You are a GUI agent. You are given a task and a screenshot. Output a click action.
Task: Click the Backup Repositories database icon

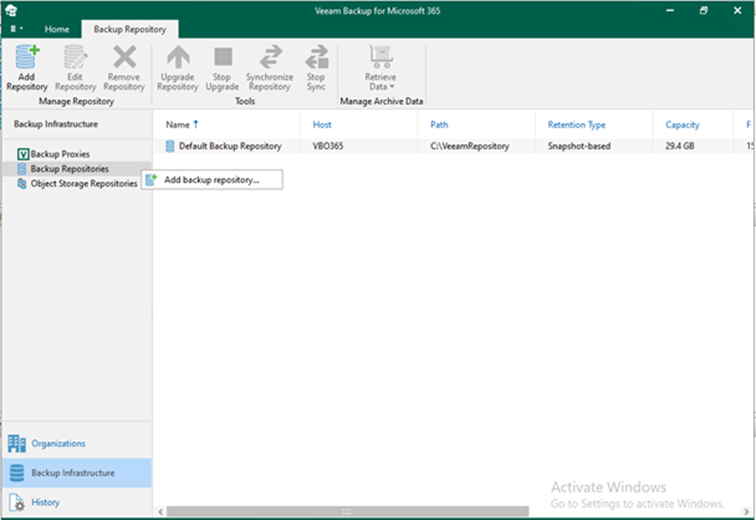click(x=22, y=169)
